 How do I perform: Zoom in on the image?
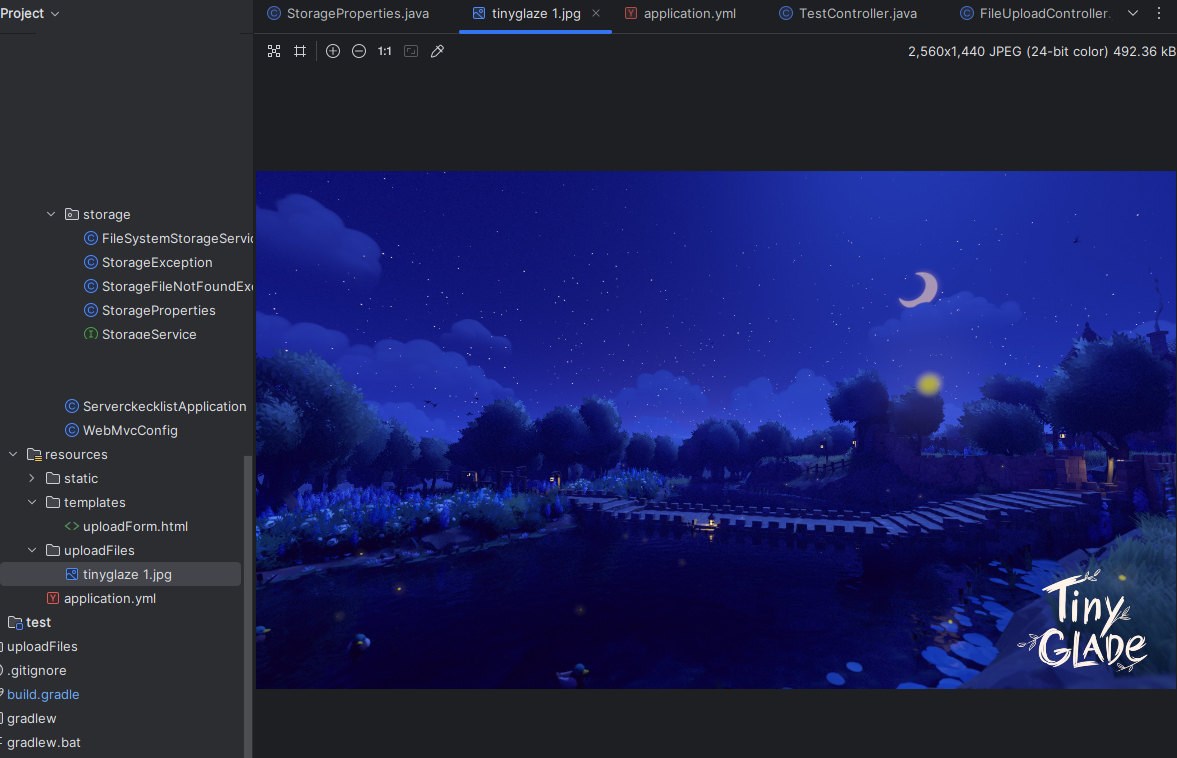[333, 51]
